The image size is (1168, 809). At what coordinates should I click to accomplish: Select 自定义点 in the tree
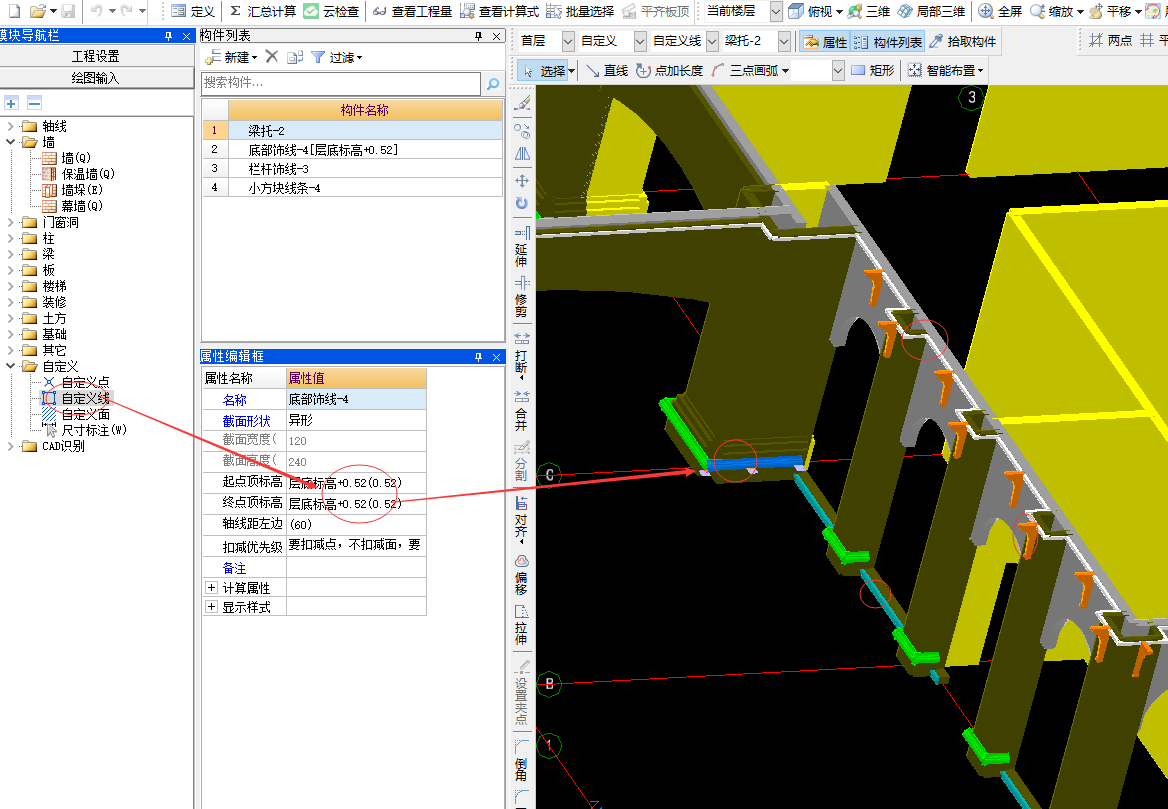76,382
